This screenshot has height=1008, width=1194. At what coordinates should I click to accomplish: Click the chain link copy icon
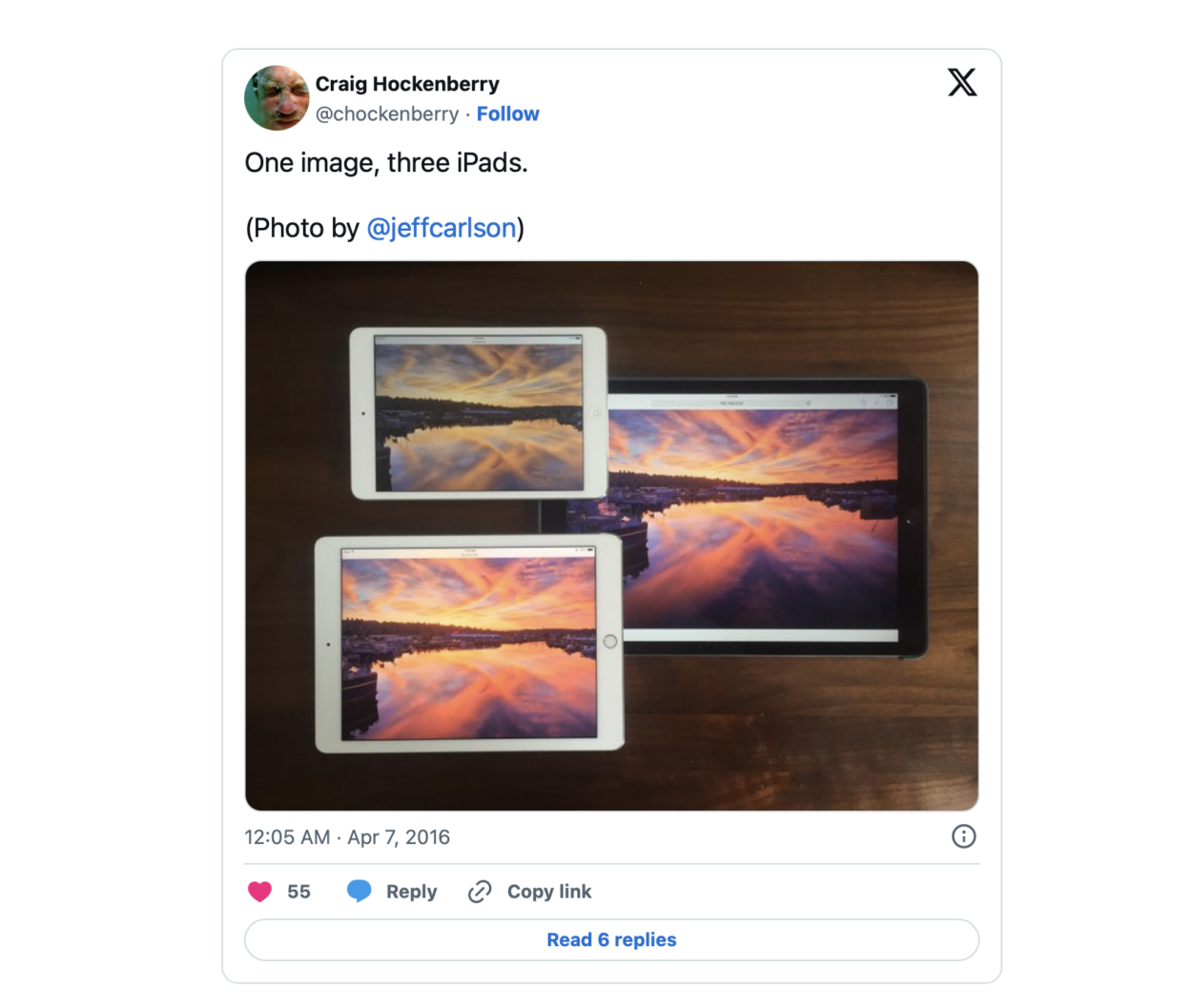pyautogui.click(x=480, y=892)
